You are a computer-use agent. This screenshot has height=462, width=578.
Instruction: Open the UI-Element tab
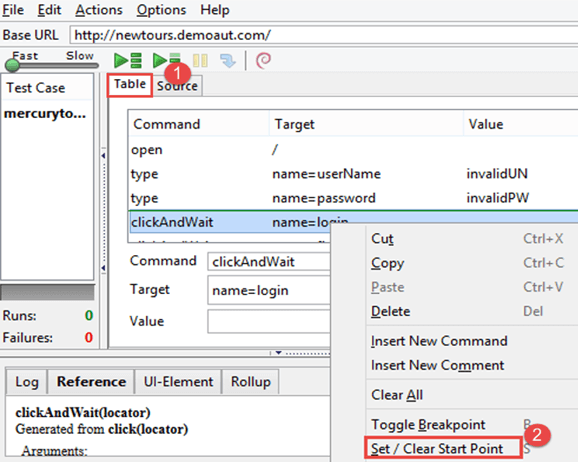(178, 382)
